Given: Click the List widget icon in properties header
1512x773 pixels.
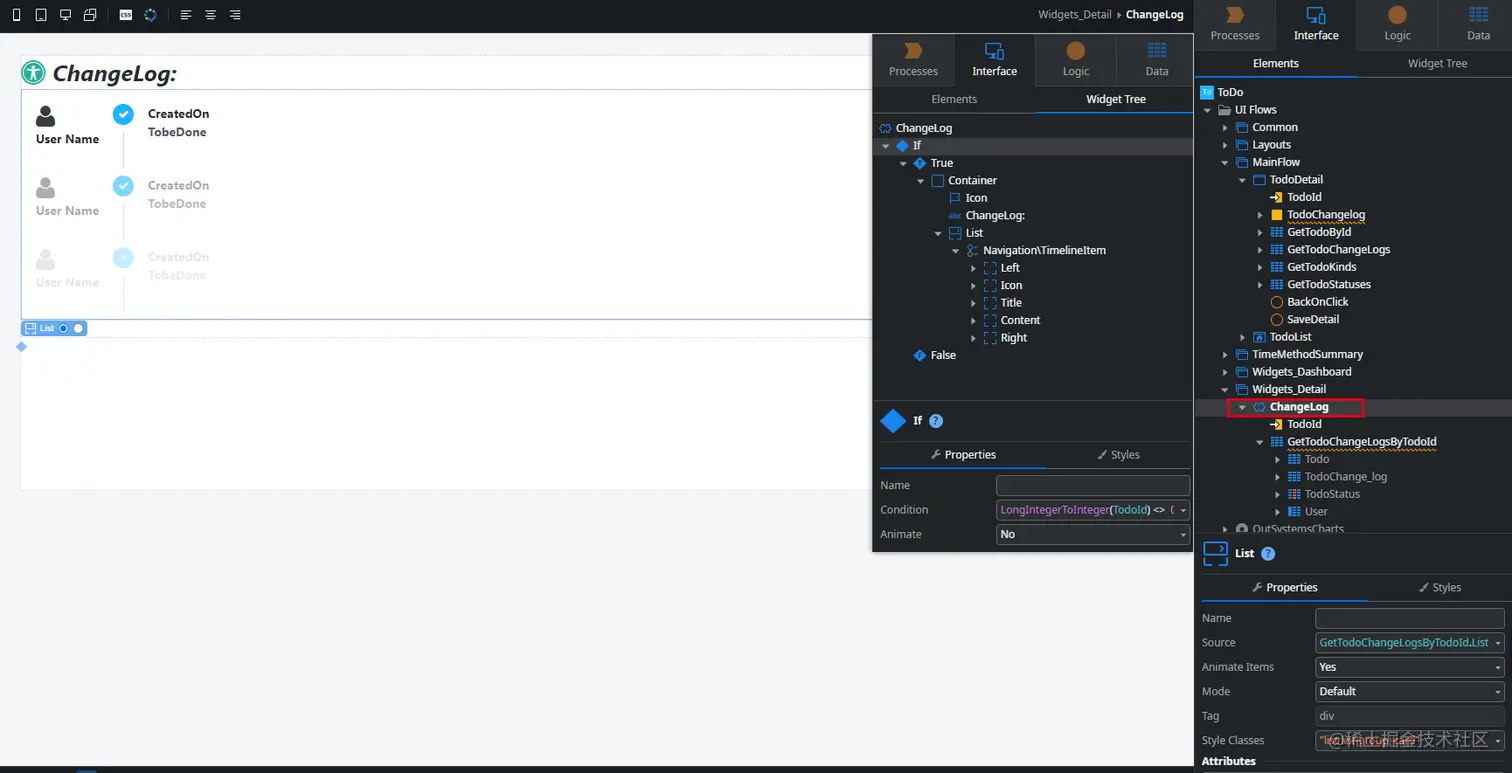Looking at the screenshot, I should pos(1215,554).
